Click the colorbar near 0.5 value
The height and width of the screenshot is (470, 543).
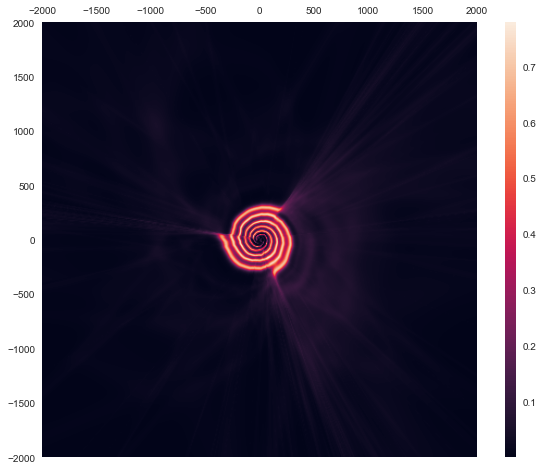point(510,179)
